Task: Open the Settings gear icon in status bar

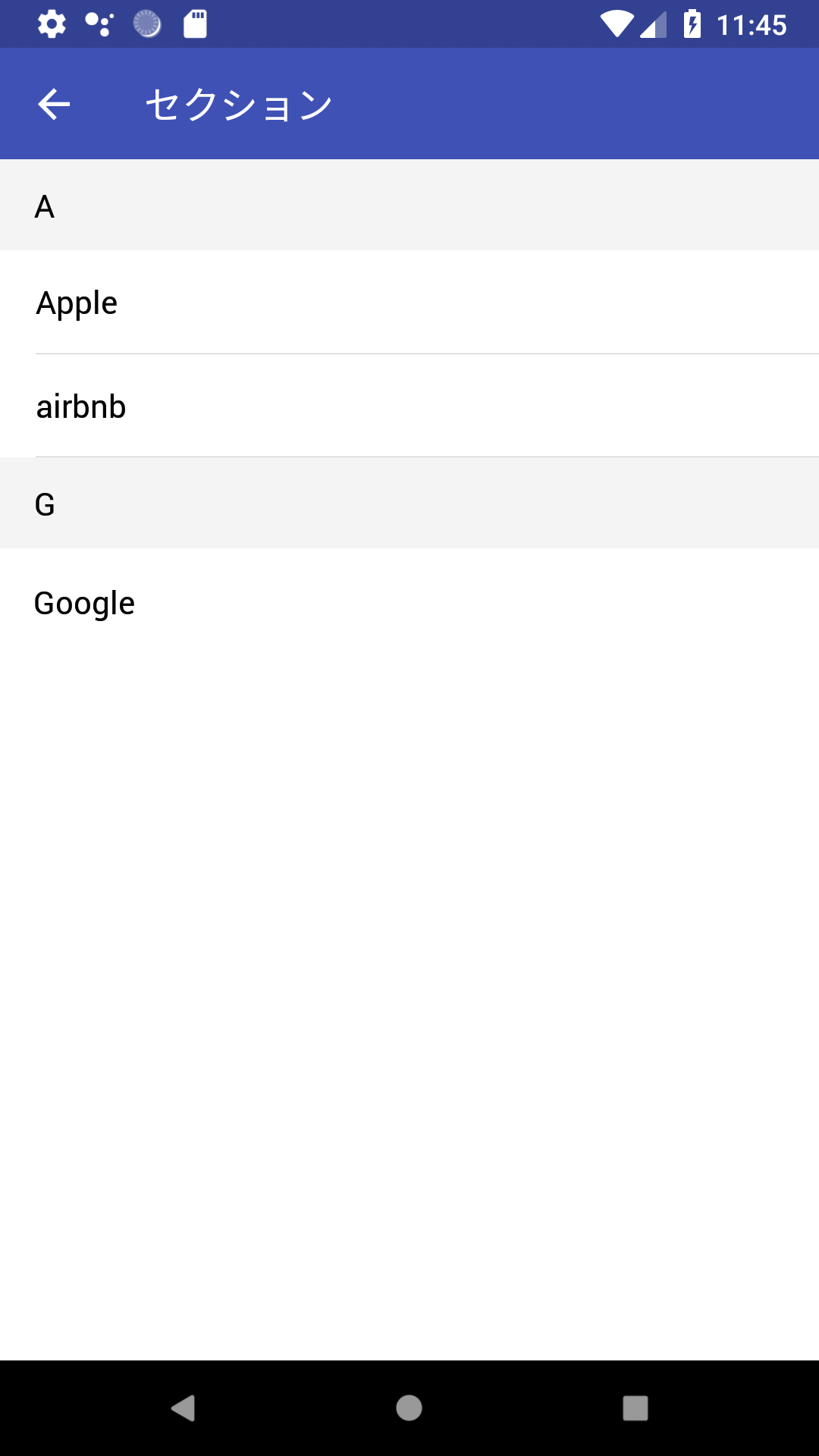Action: coord(51,24)
